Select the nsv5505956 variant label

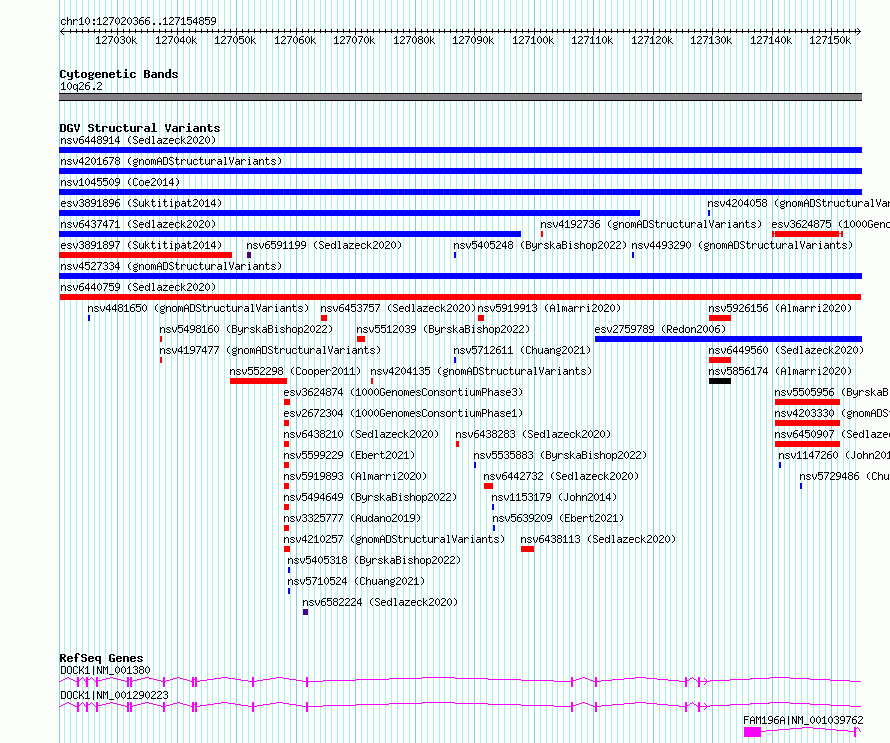[x=832, y=392]
